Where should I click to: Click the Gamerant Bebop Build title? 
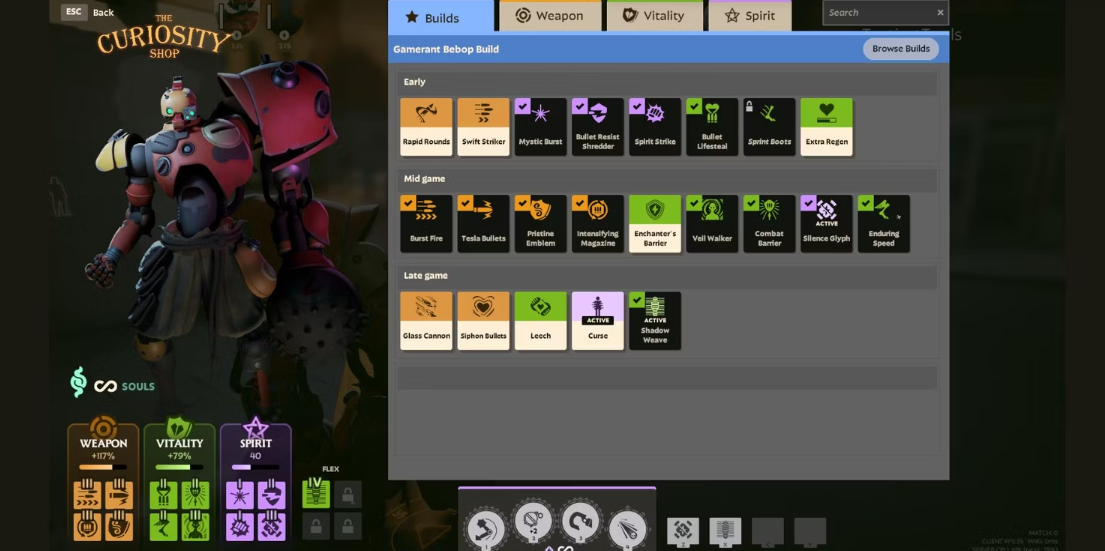(446, 49)
